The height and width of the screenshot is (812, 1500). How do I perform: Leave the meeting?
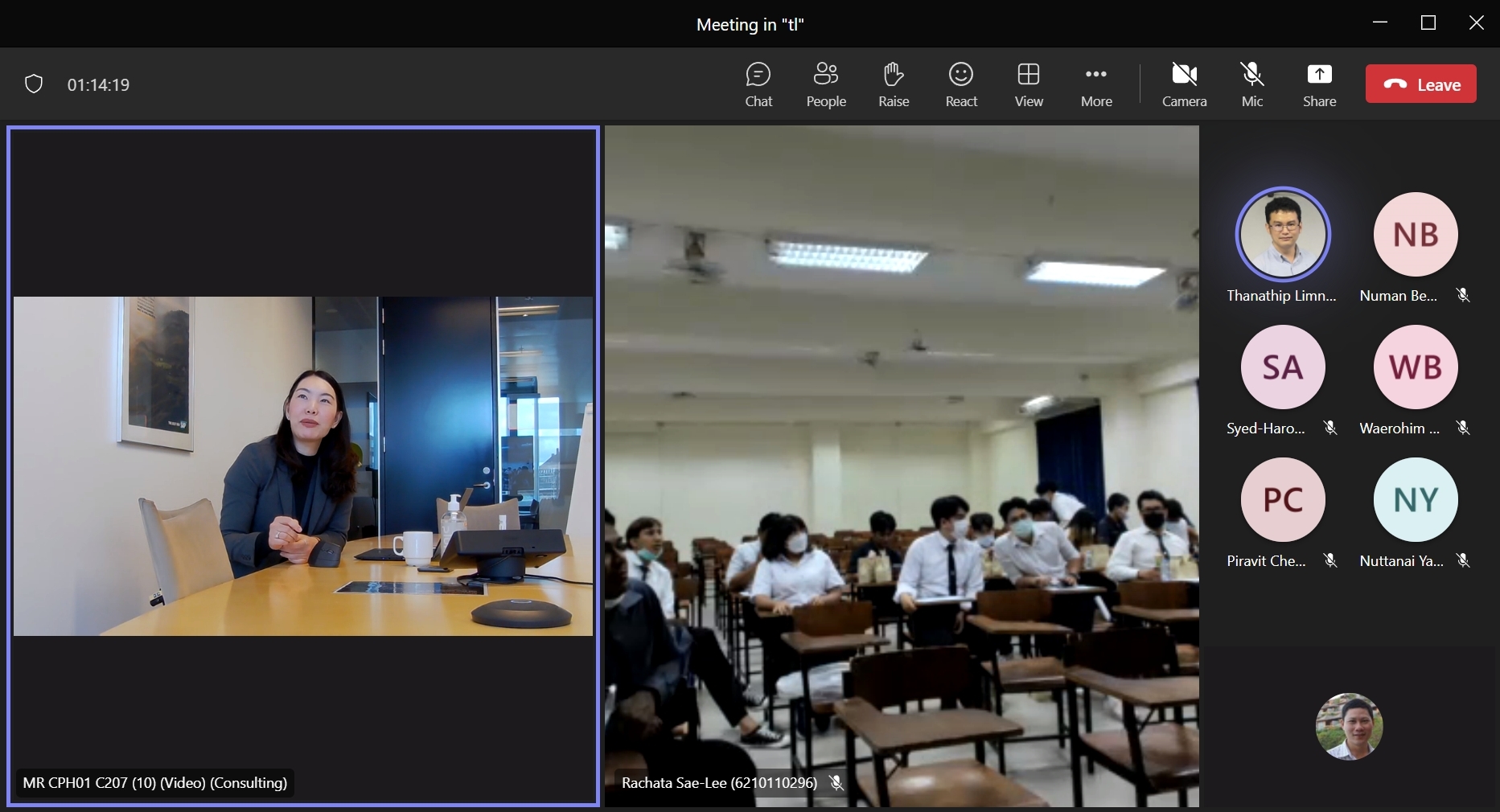(1420, 84)
